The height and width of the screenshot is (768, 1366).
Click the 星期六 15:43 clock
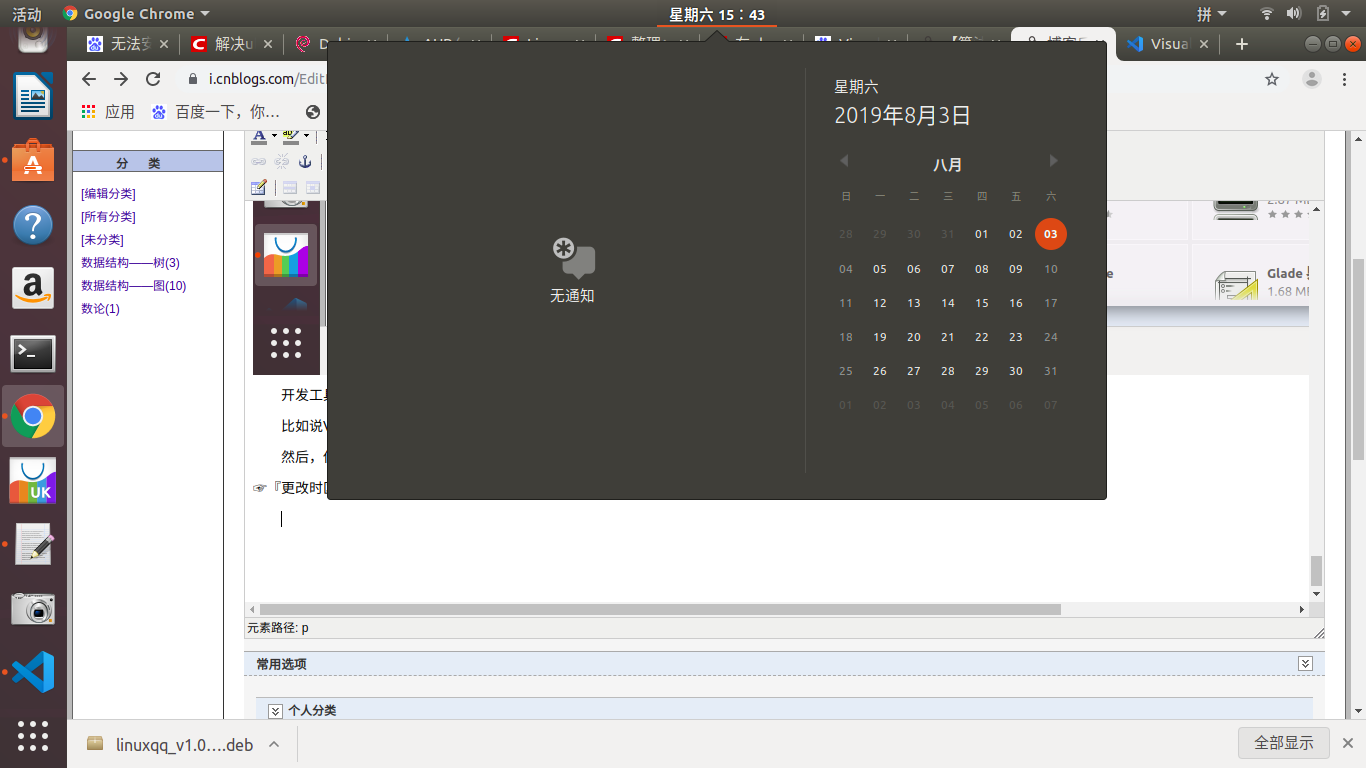pyautogui.click(x=717, y=14)
